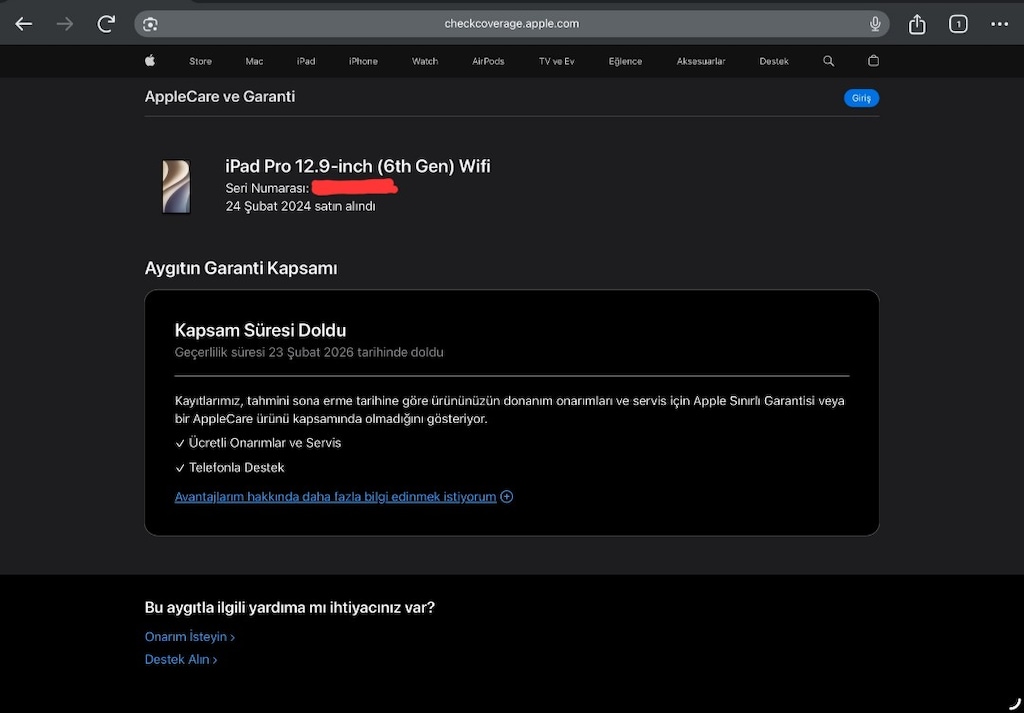The height and width of the screenshot is (713, 1024).
Task: Click the forward navigation arrow
Action: coord(65,24)
